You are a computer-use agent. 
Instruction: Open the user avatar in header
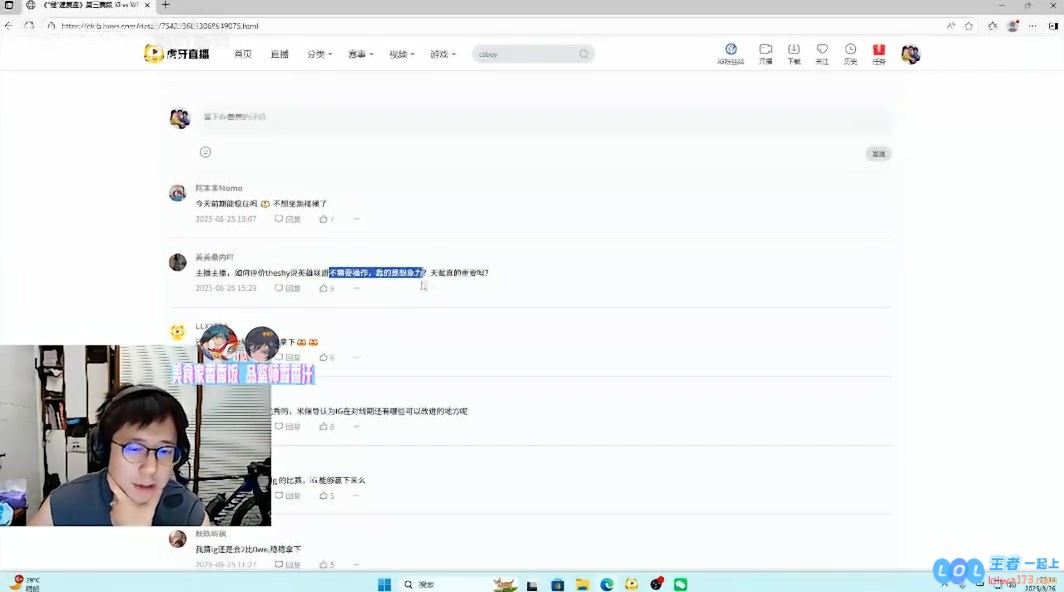pyautogui.click(x=911, y=54)
